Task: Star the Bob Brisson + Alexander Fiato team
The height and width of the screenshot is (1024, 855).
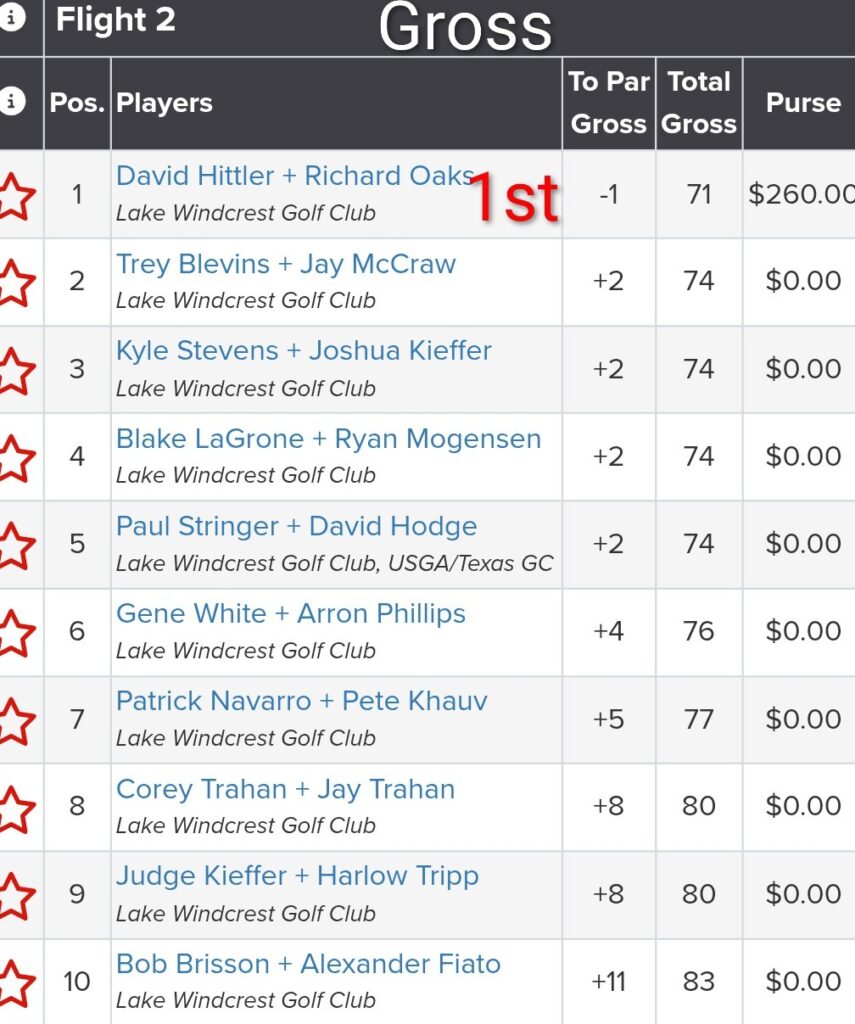Action: [15, 981]
